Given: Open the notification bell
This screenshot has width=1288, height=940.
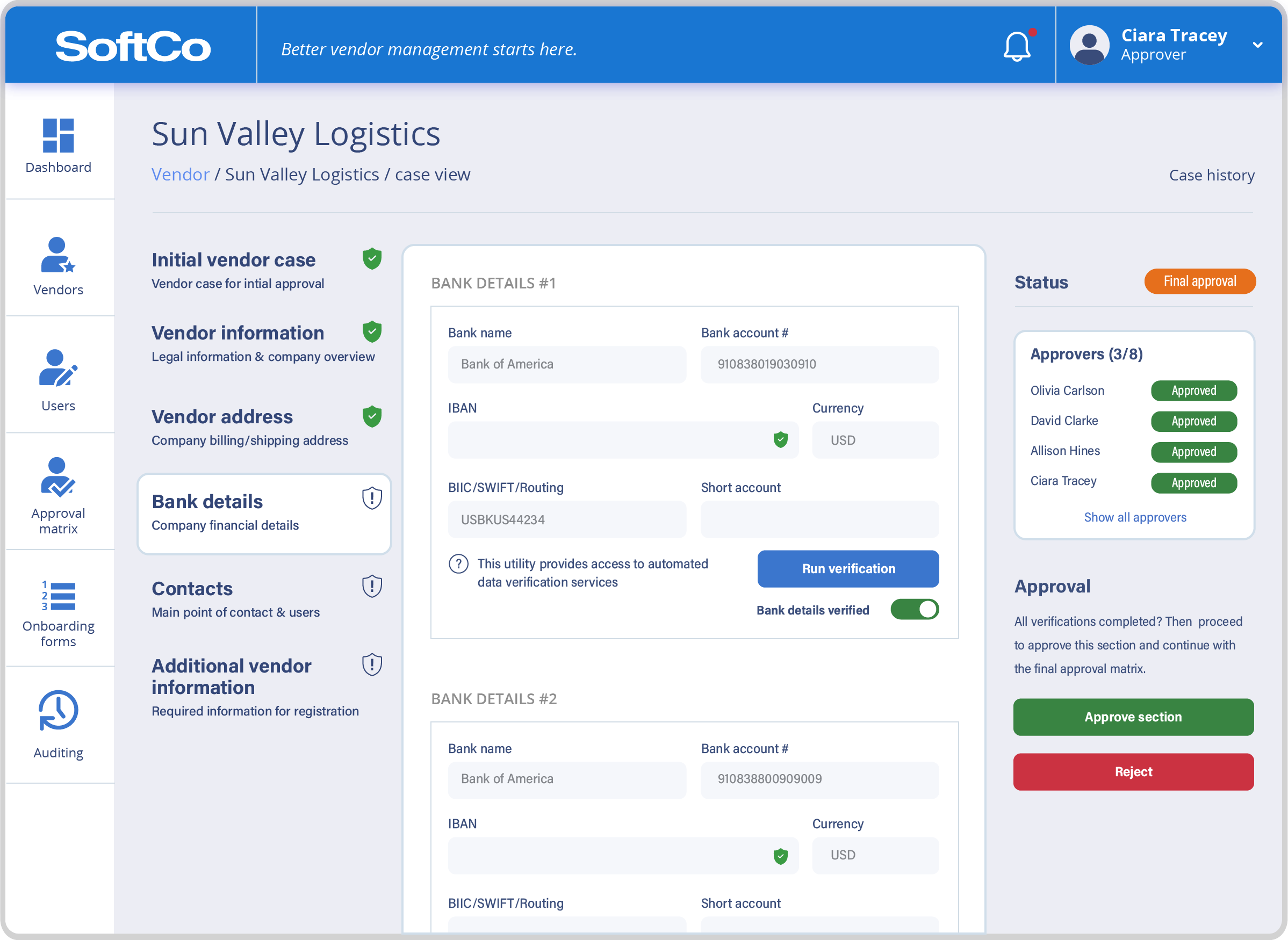Looking at the screenshot, I should [1017, 47].
